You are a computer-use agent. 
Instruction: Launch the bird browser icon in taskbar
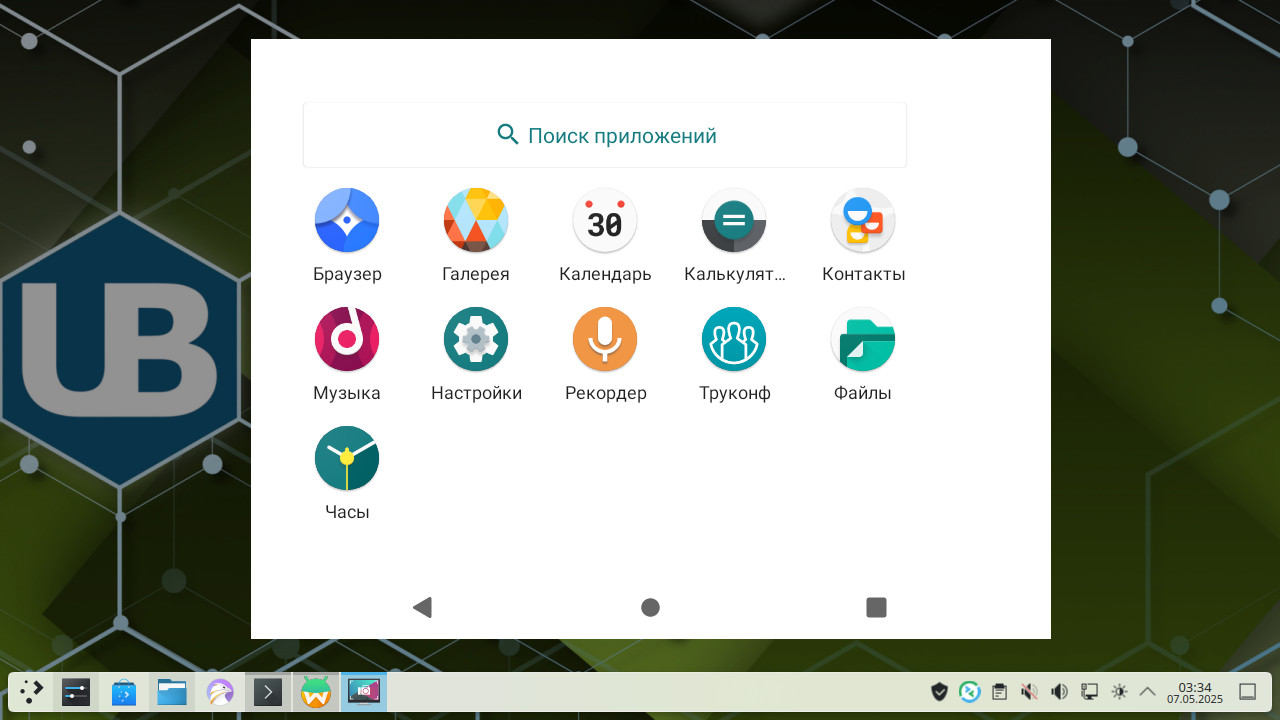[220, 692]
